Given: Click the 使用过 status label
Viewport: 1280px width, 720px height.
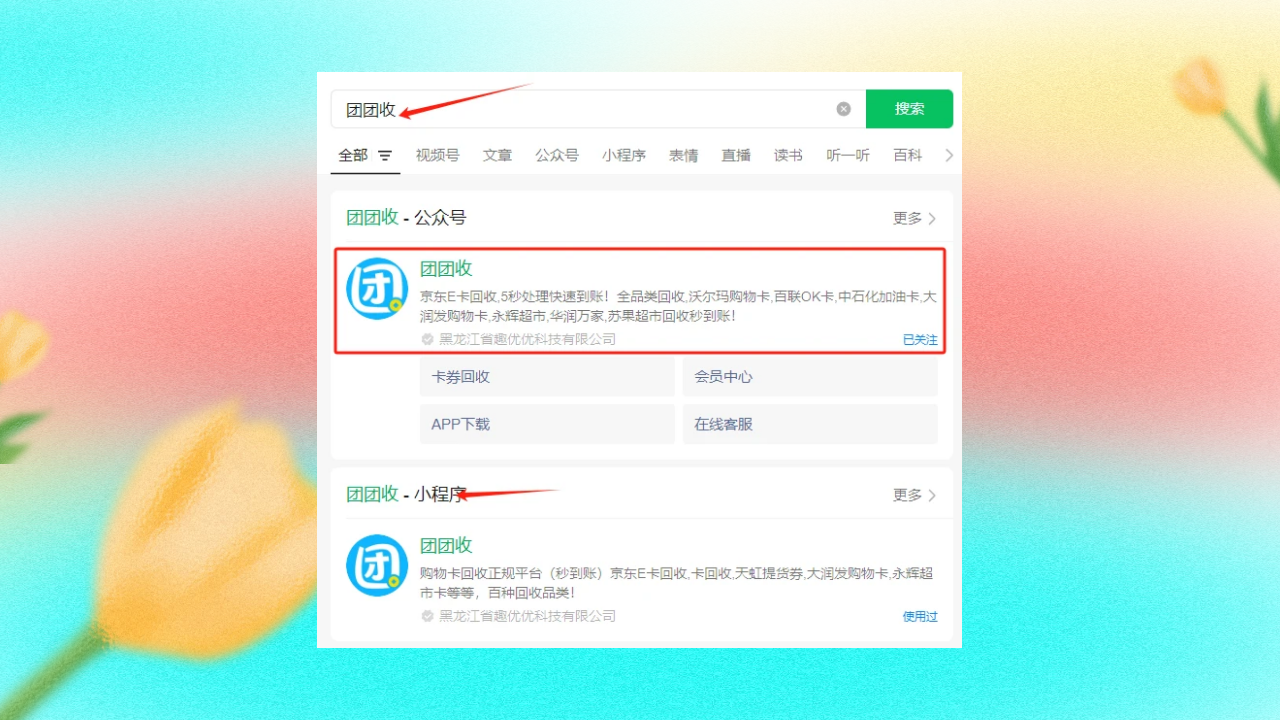Looking at the screenshot, I should 920,617.
